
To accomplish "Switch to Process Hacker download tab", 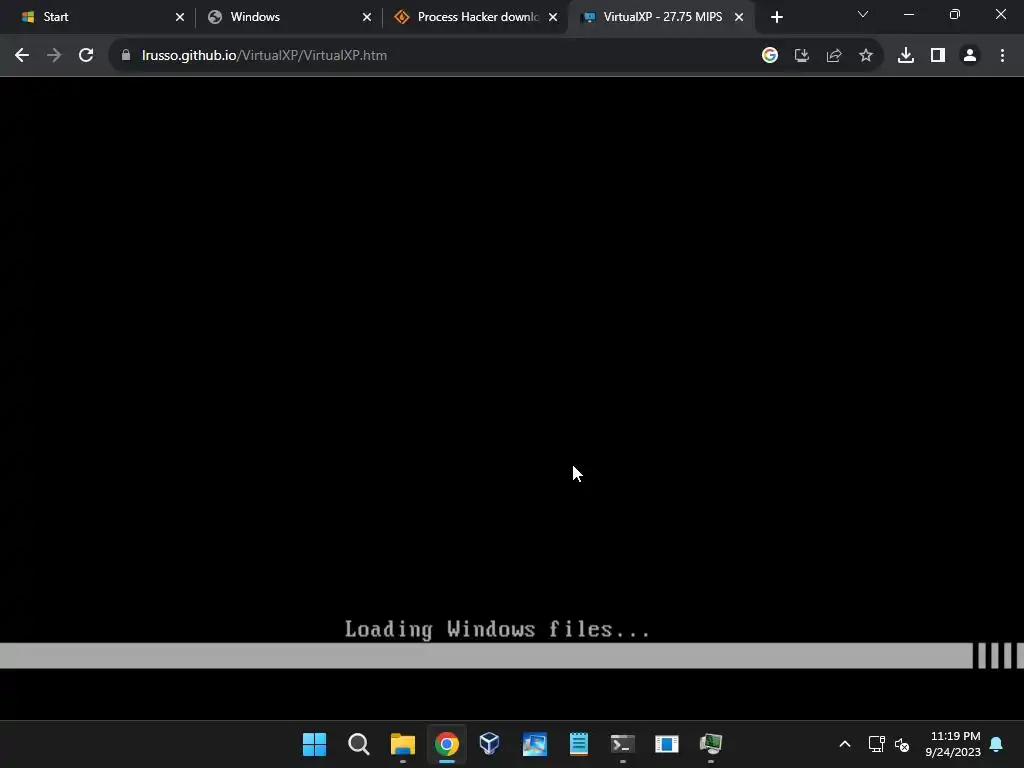I will pos(473,17).
